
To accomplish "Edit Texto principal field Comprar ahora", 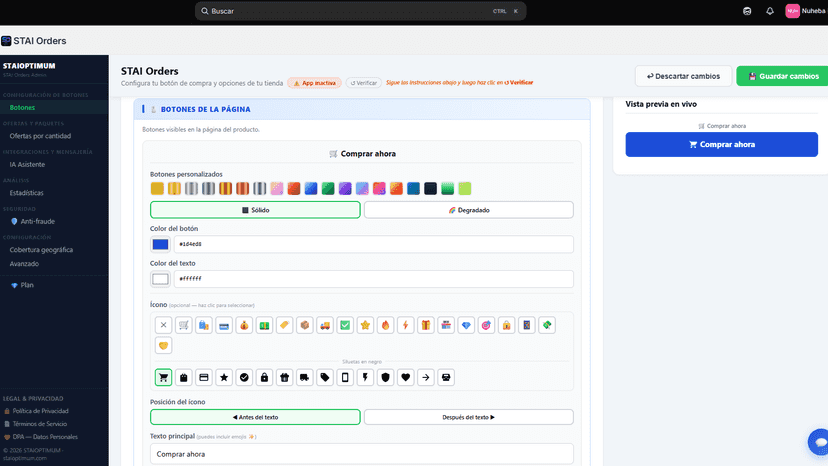I will [362, 454].
